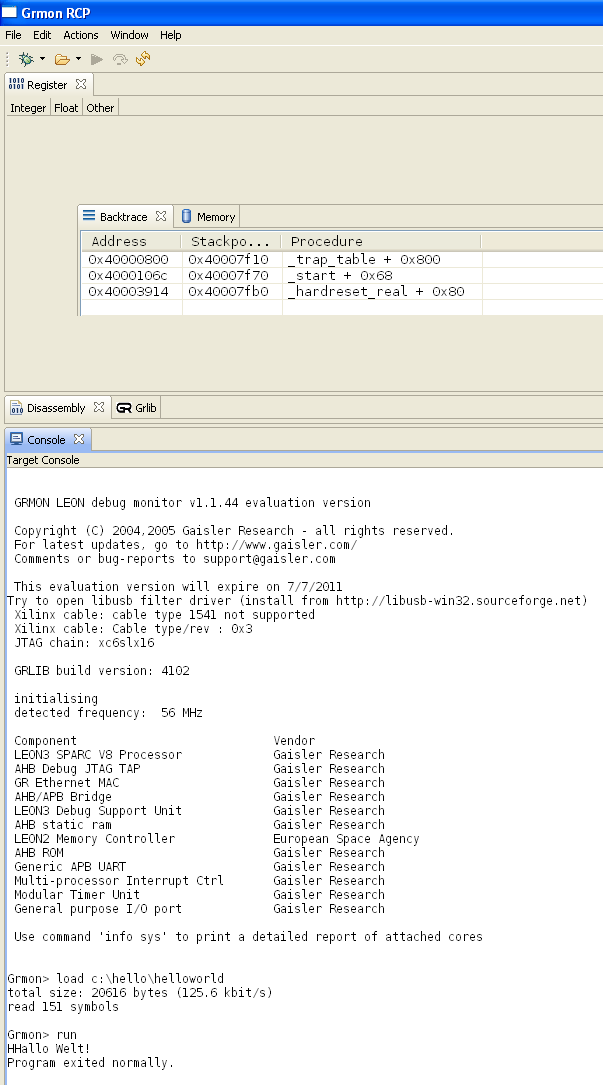
Task: Select the _start + 0x68 row
Action: pyautogui.click(x=343, y=275)
